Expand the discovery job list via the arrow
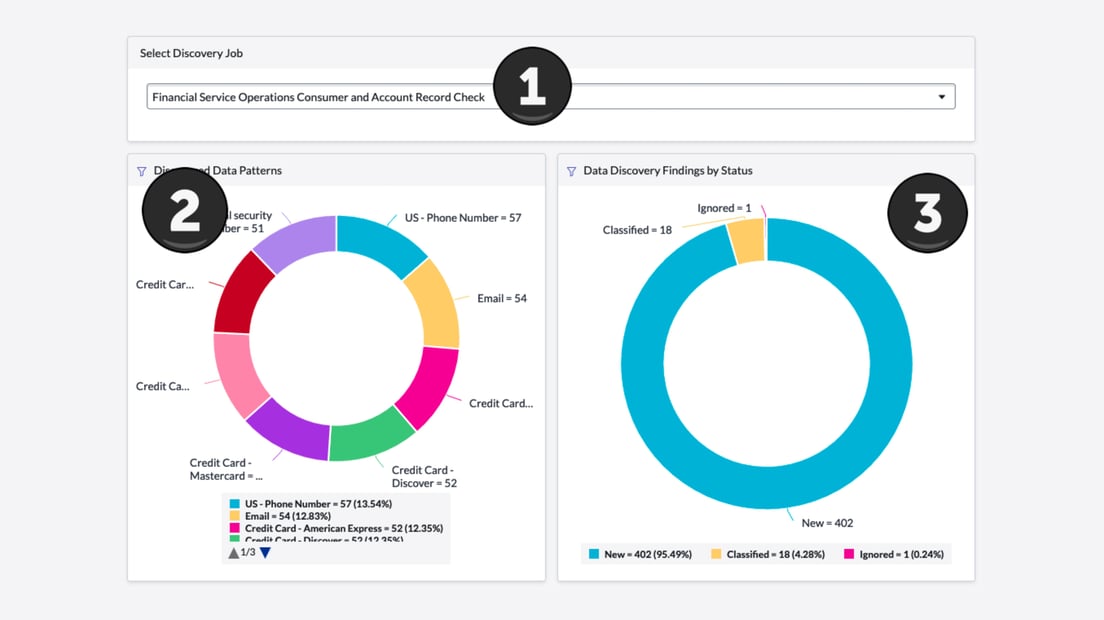Image resolution: width=1104 pixels, height=620 pixels. 941,96
